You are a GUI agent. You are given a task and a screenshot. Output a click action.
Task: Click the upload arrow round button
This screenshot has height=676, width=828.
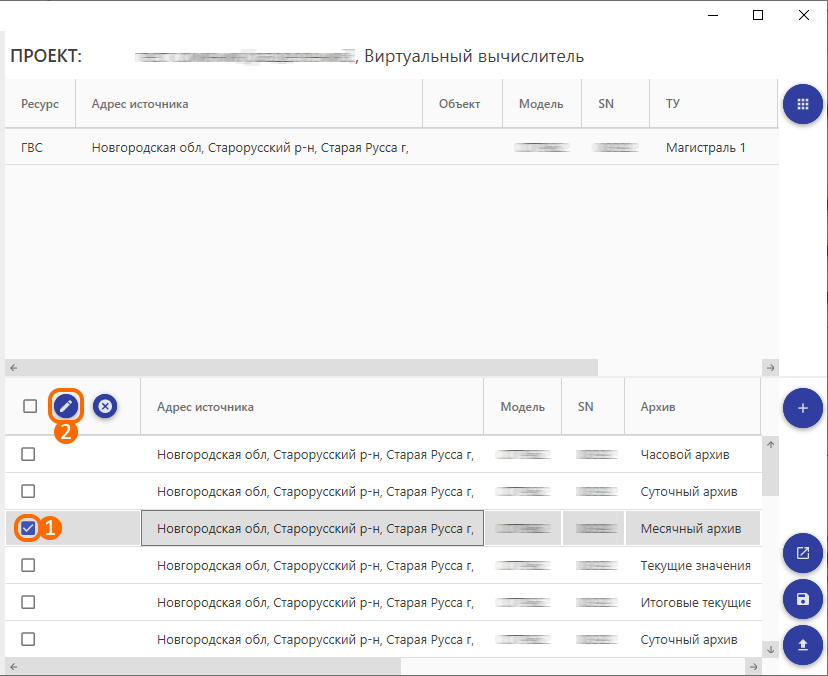pyautogui.click(x=803, y=645)
